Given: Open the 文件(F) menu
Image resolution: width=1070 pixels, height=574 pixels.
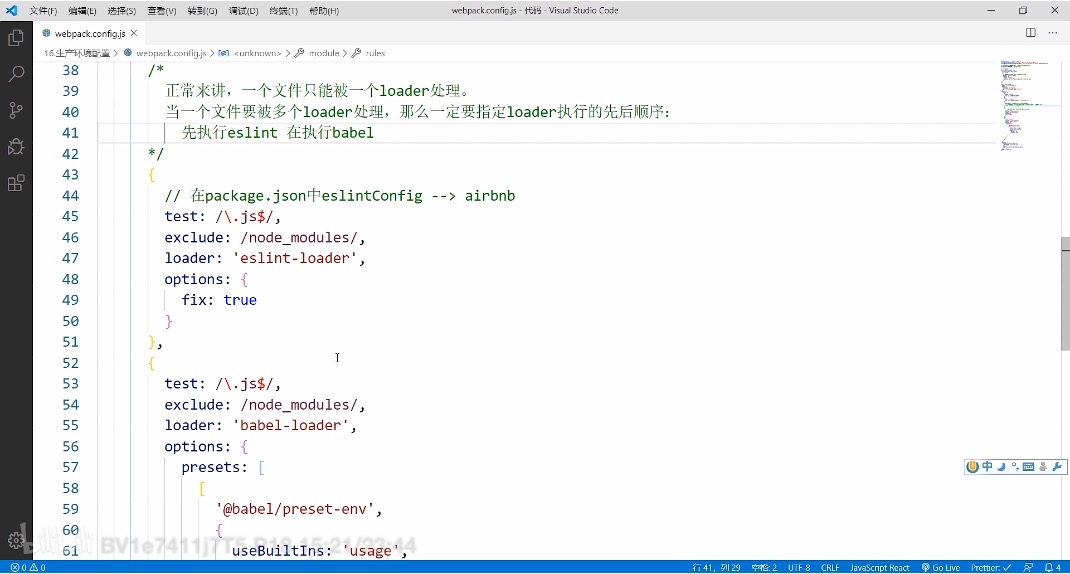Looking at the screenshot, I should tap(43, 11).
